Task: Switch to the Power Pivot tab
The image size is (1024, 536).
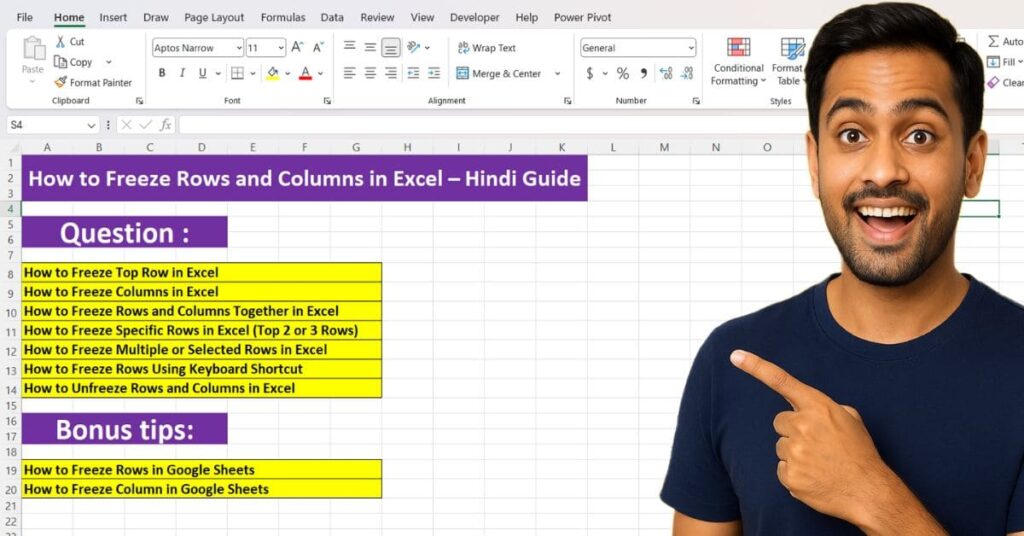Action: click(583, 18)
